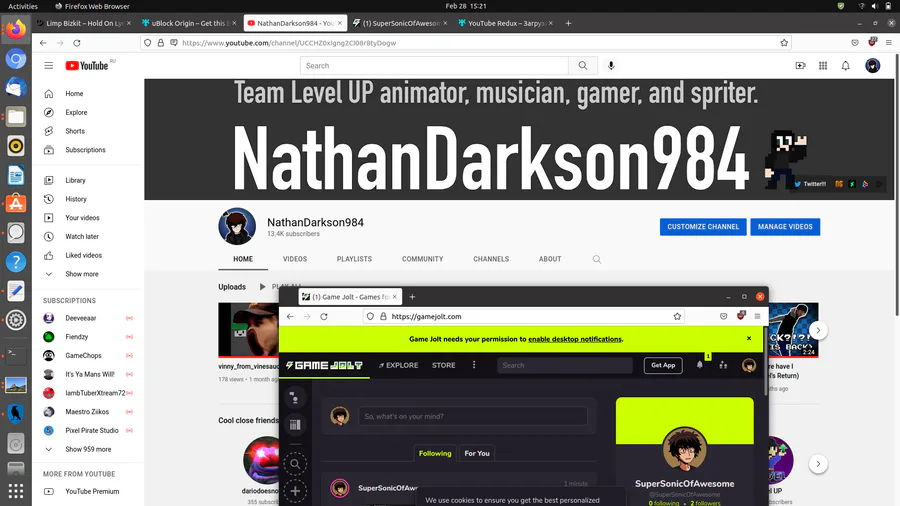Screen dimensions: 900x506
Task: Open Game Jolt sidebar search icon
Action: [295, 464]
